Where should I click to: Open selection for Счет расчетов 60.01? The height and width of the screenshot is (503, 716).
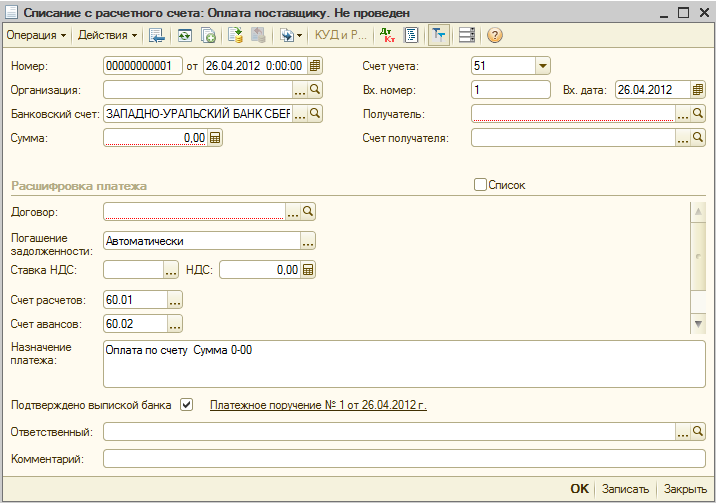click(175, 300)
